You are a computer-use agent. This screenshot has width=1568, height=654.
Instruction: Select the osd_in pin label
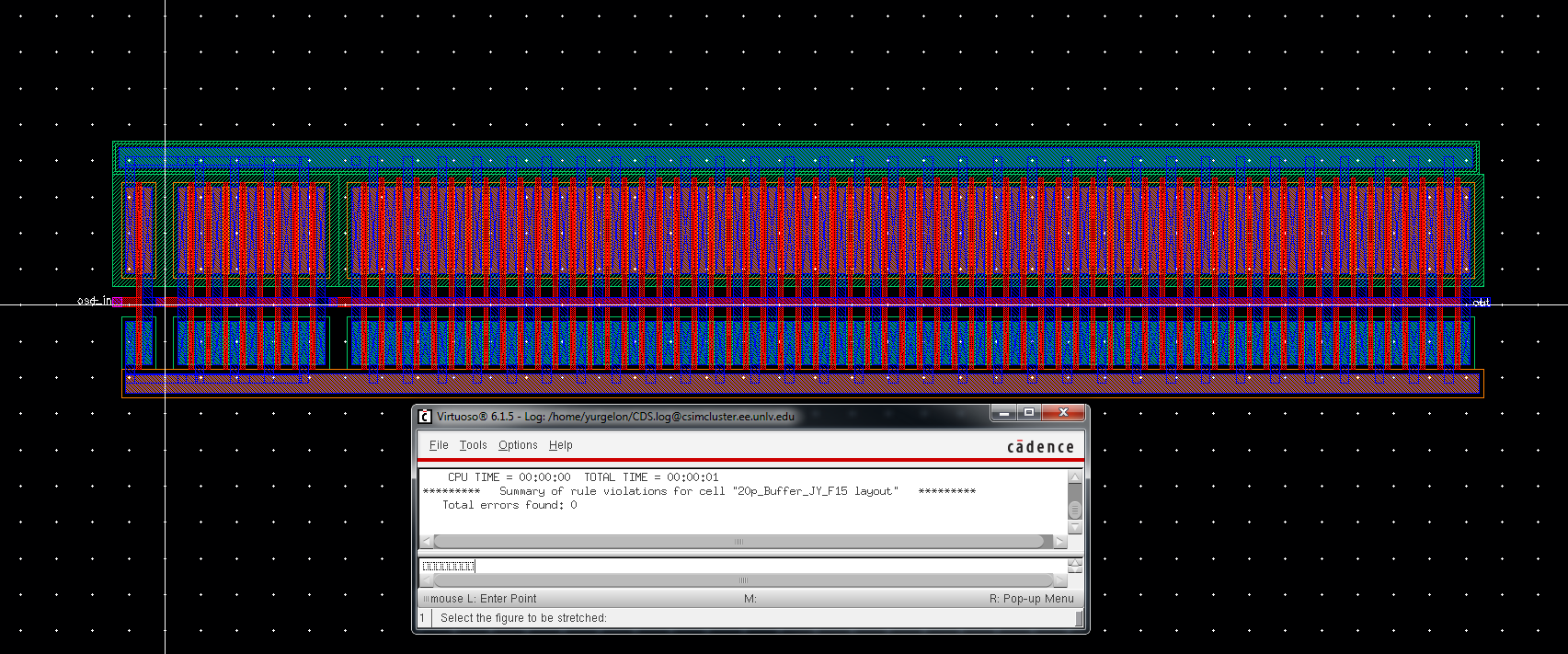tap(94, 301)
